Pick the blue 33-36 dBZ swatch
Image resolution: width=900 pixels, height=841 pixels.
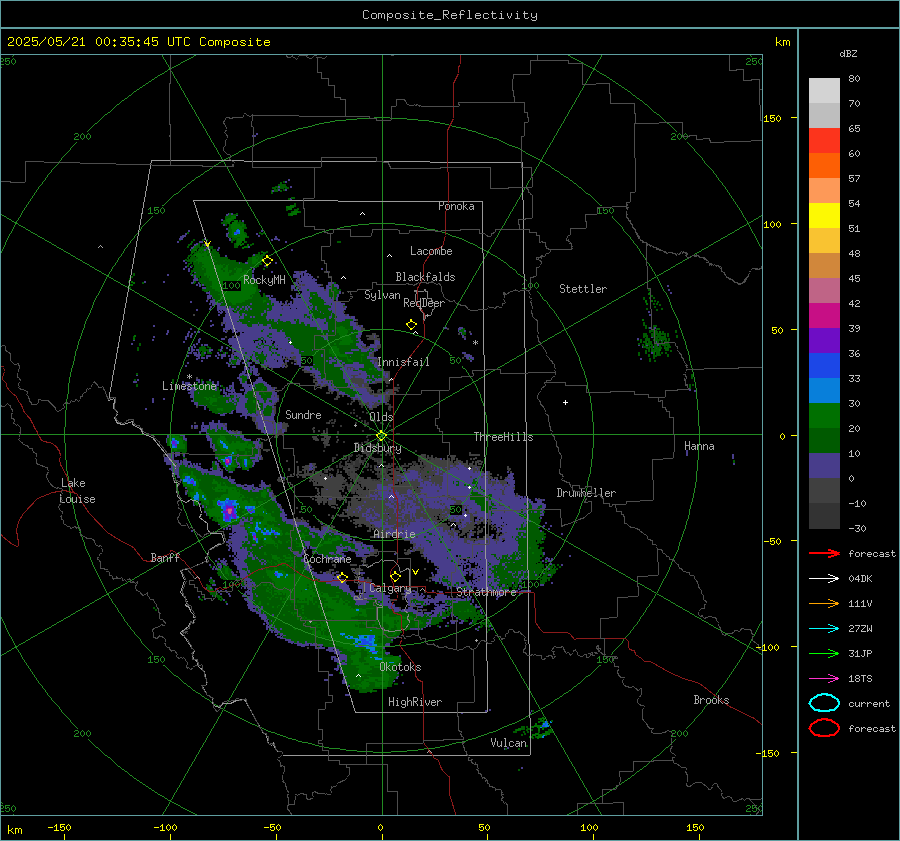pos(824,366)
